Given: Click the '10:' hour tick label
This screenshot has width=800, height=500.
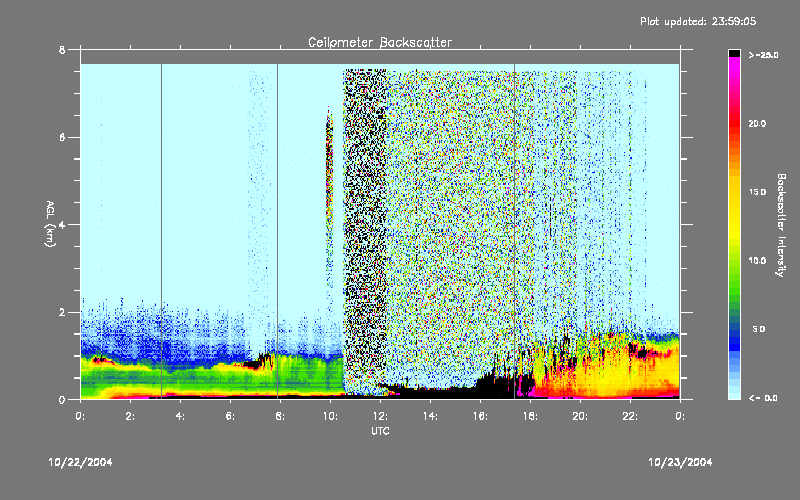Looking at the screenshot, I should [330, 416].
